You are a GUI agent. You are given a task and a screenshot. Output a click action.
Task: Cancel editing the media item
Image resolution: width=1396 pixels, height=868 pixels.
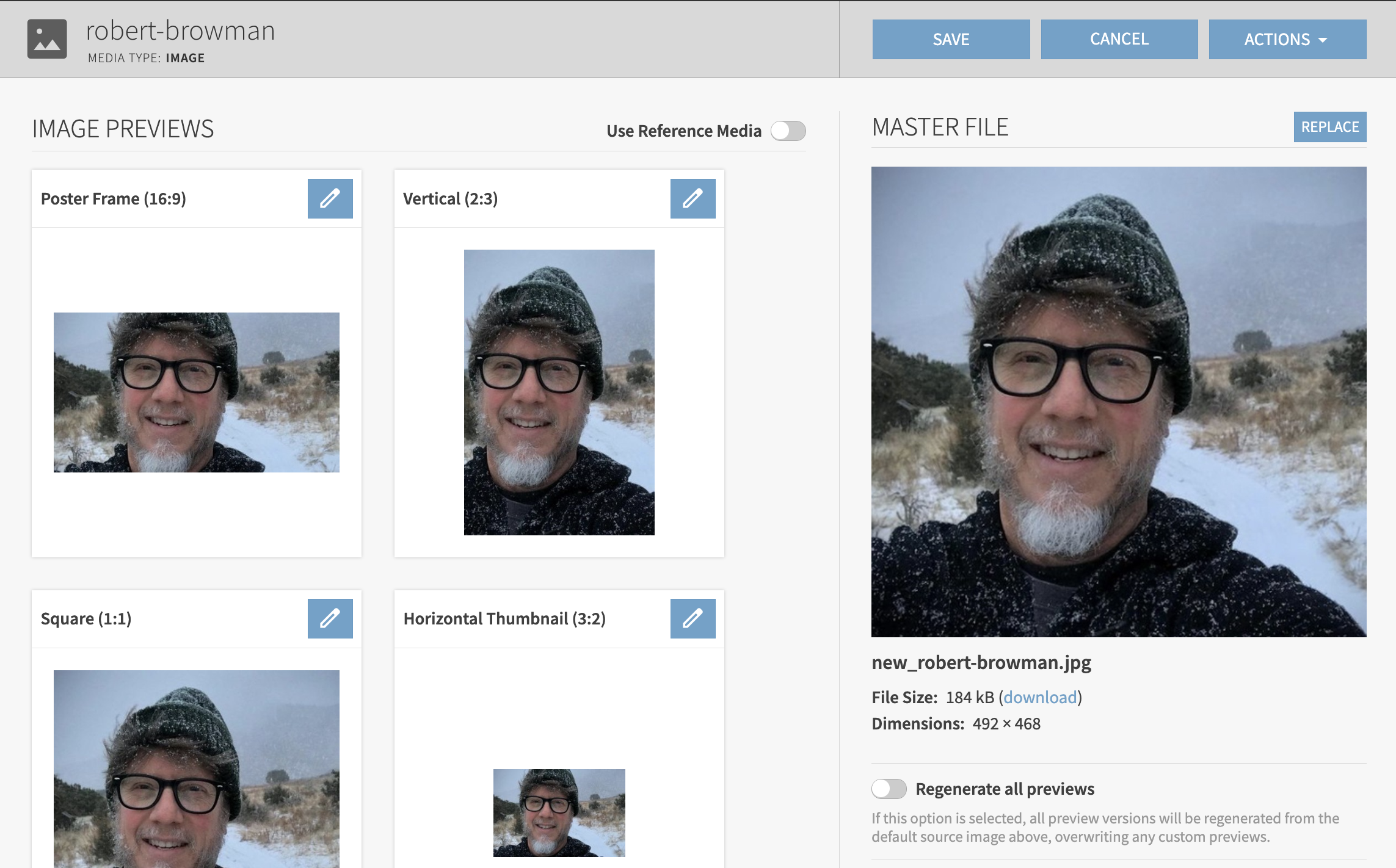(x=1119, y=39)
